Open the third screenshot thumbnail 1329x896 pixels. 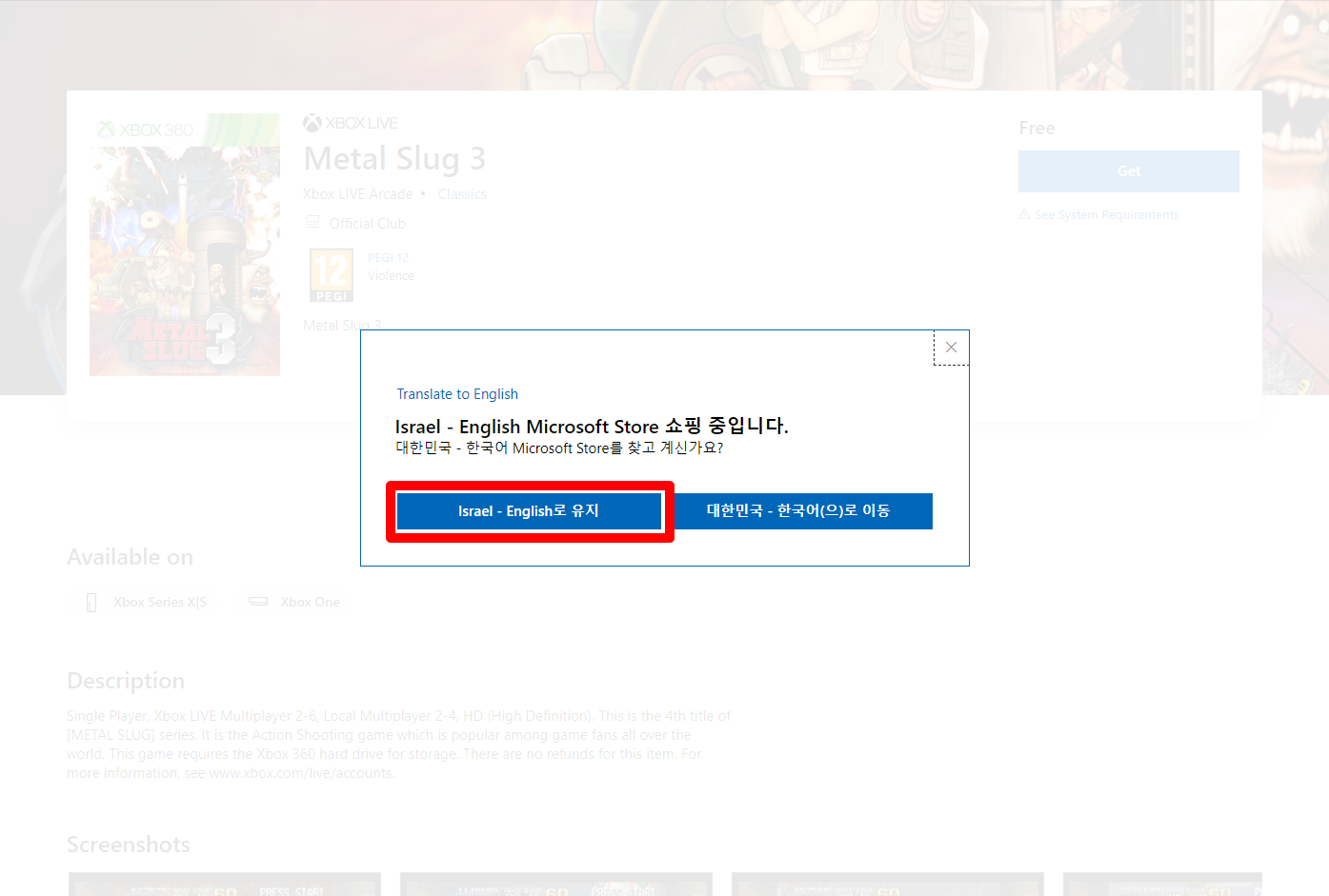[888, 884]
